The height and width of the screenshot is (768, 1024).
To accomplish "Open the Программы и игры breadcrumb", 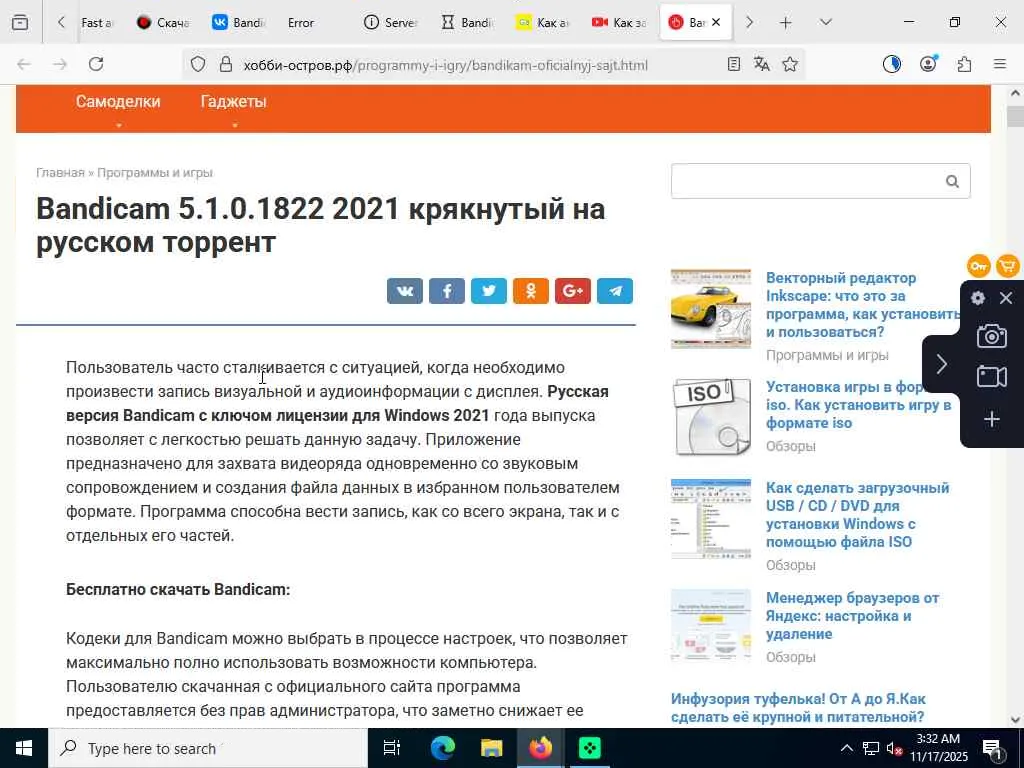I will (155, 173).
